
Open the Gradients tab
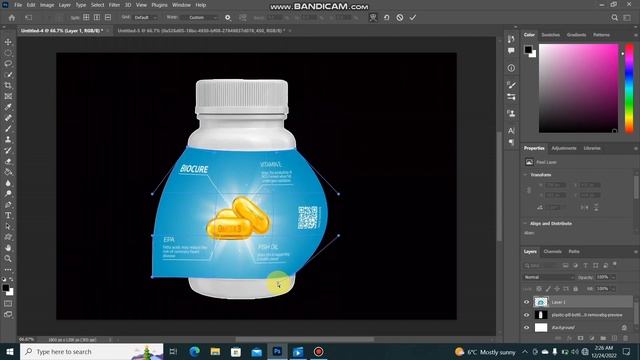pos(576,35)
